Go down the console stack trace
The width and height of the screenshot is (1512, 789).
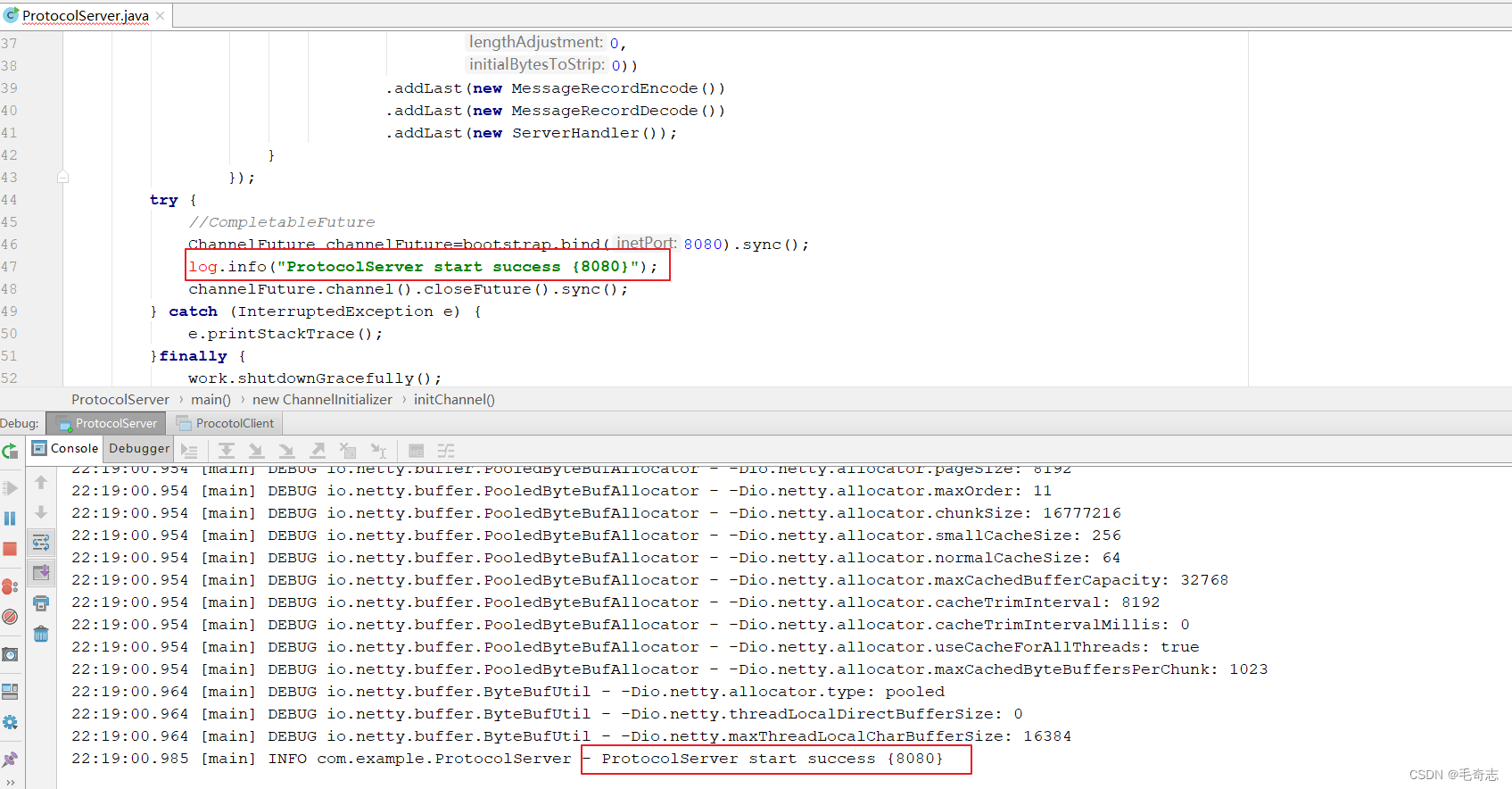pos(41,512)
